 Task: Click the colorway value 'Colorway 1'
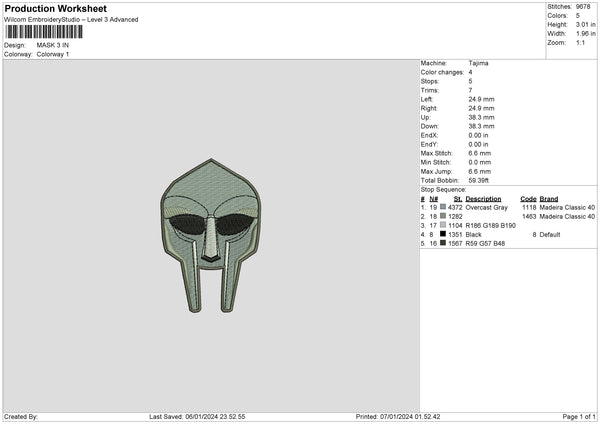[x=53, y=54]
